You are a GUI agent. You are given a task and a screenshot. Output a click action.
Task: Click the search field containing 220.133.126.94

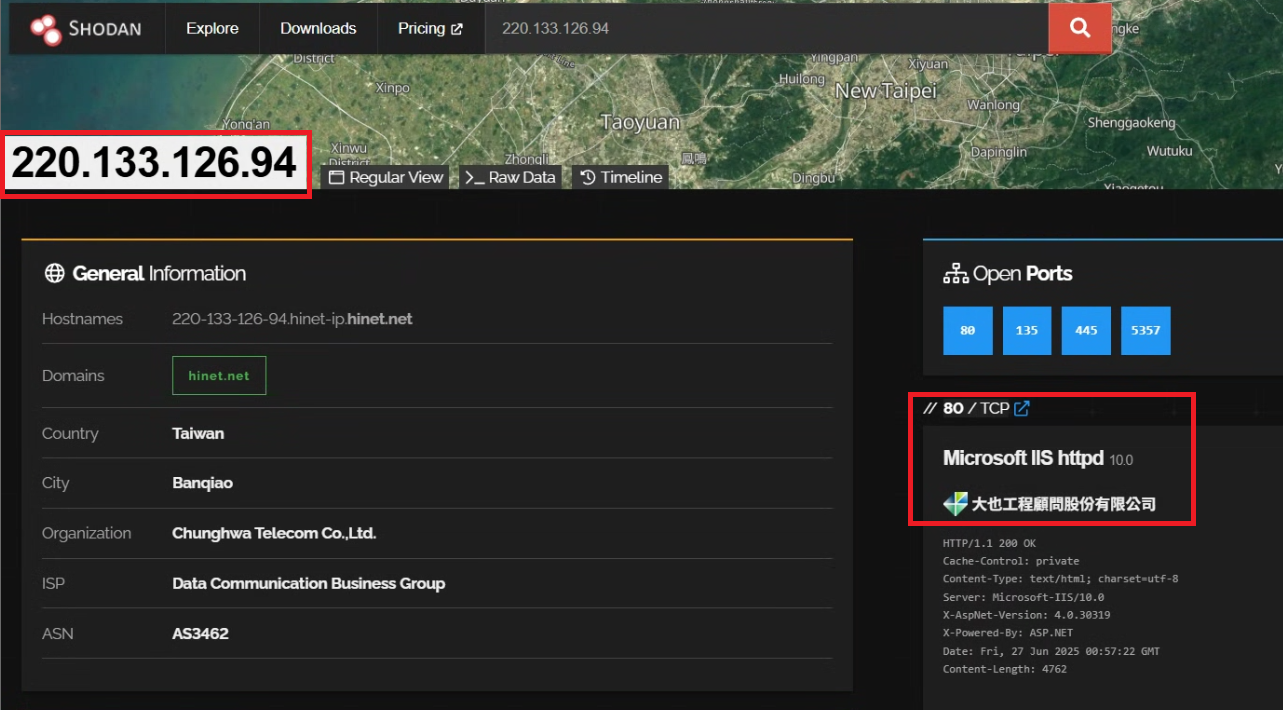click(766, 28)
